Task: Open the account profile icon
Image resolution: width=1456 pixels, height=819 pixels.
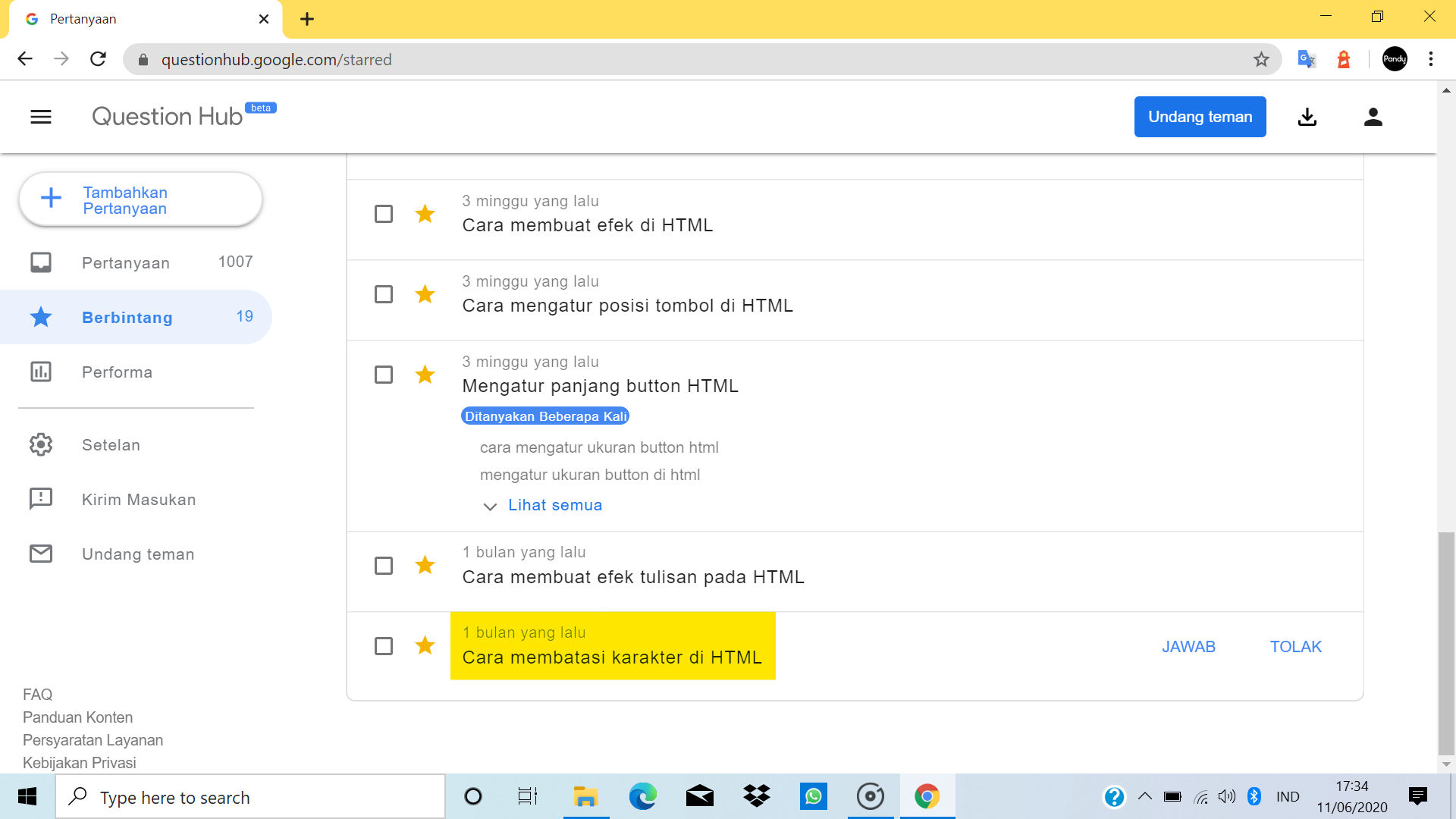Action: 1373,117
